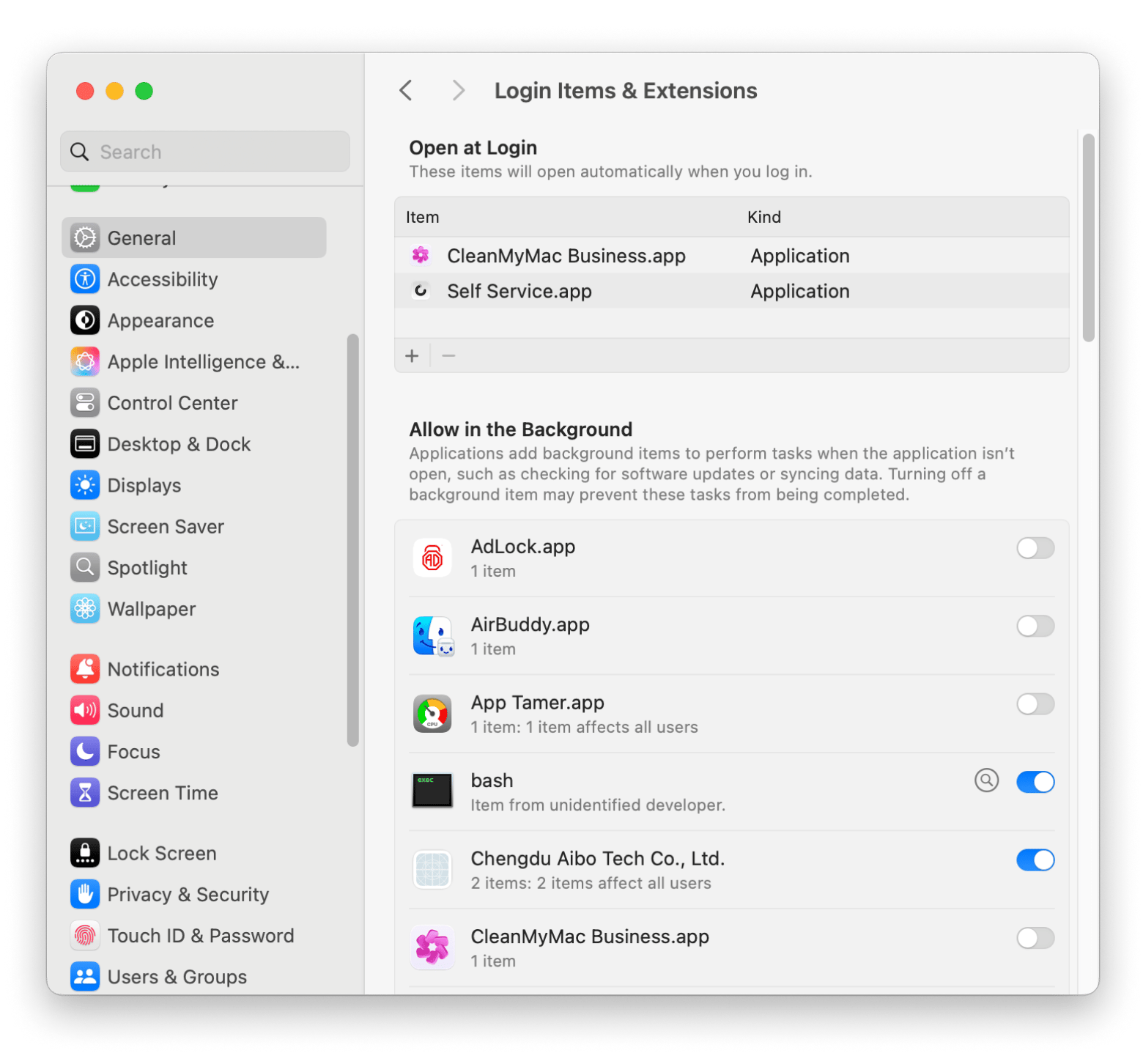Open the Notifications bell icon

coord(85,669)
